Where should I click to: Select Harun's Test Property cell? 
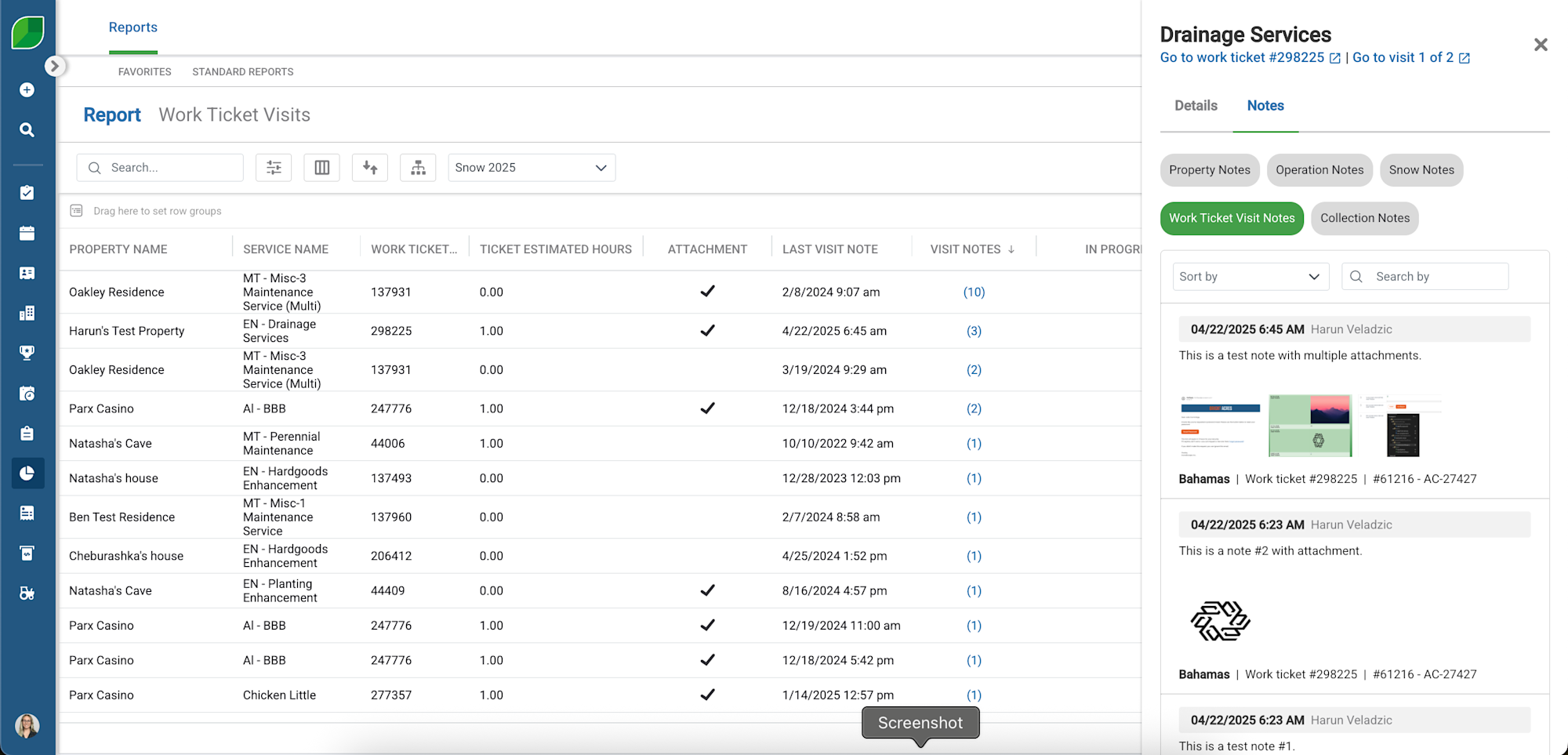pos(127,332)
